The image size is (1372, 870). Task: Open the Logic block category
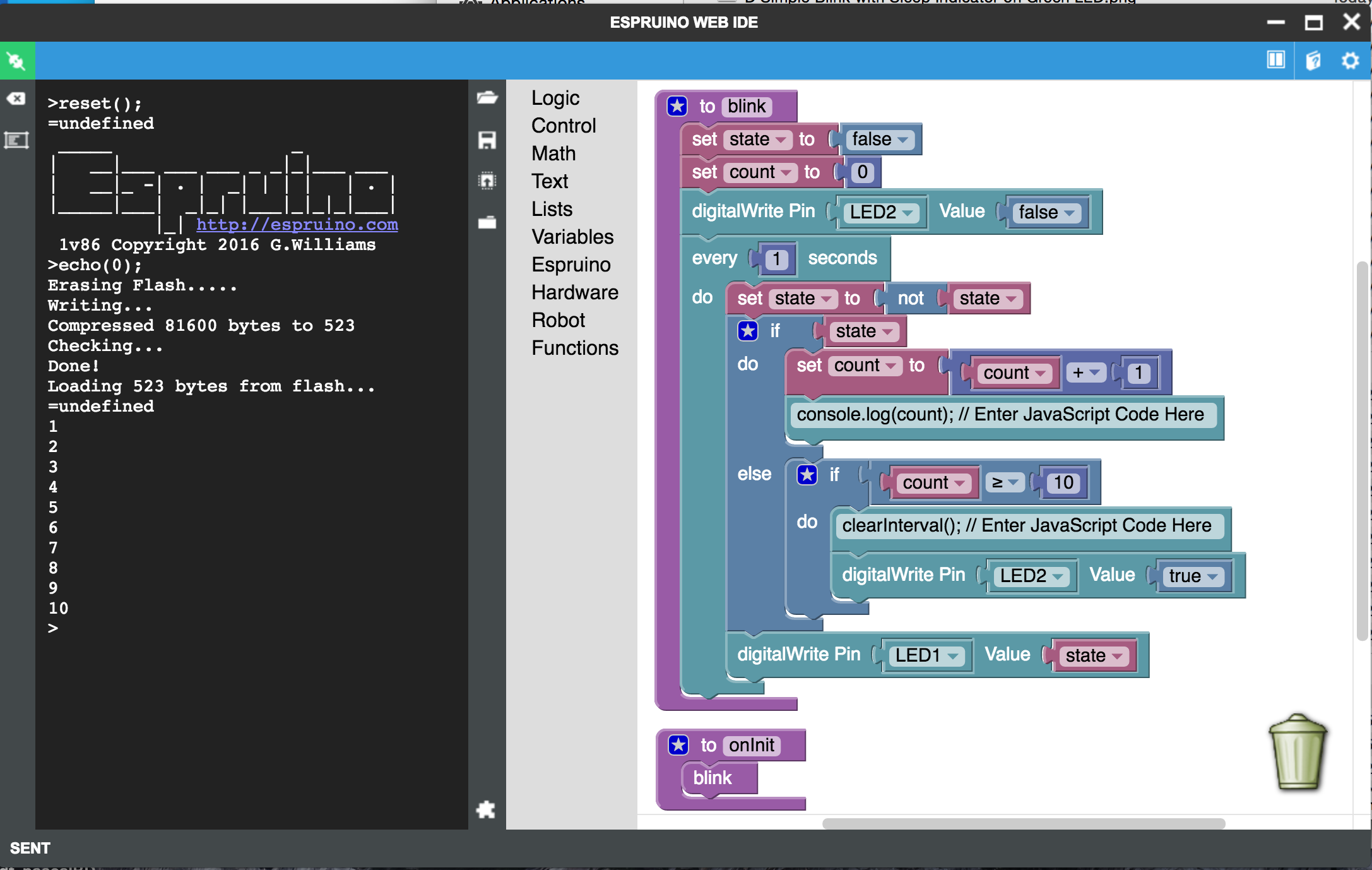coord(555,98)
